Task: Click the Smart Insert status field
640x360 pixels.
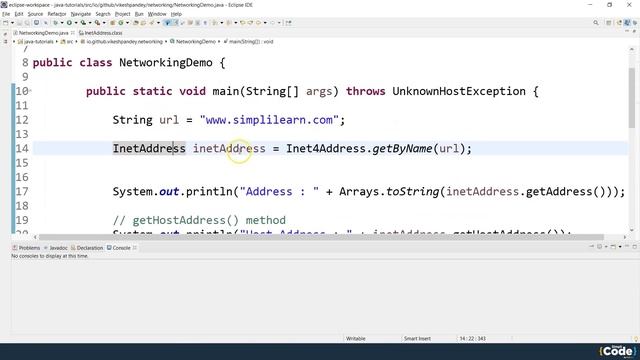Action: click(x=417, y=338)
